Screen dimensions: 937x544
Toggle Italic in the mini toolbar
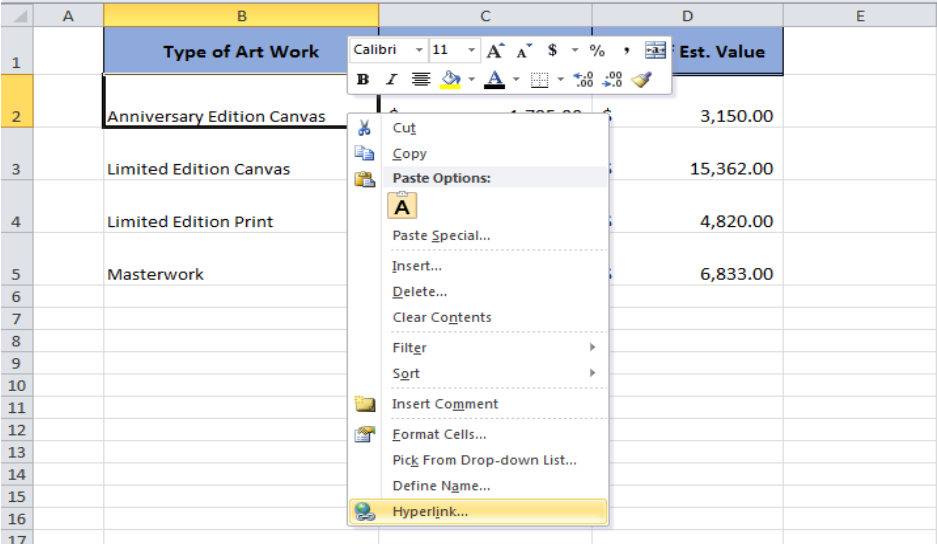[x=391, y=80]
